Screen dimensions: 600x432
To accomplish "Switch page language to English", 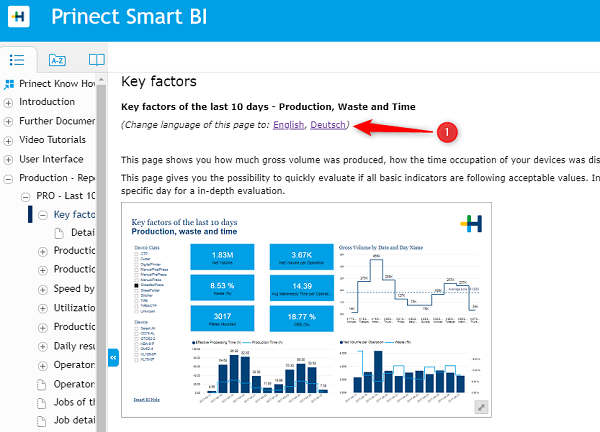I will pos(288,124).
